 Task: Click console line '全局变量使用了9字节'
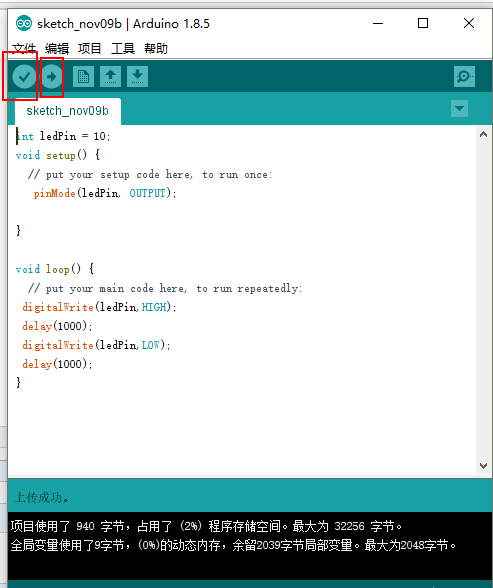pyautogui.click(x=233, y=545)
